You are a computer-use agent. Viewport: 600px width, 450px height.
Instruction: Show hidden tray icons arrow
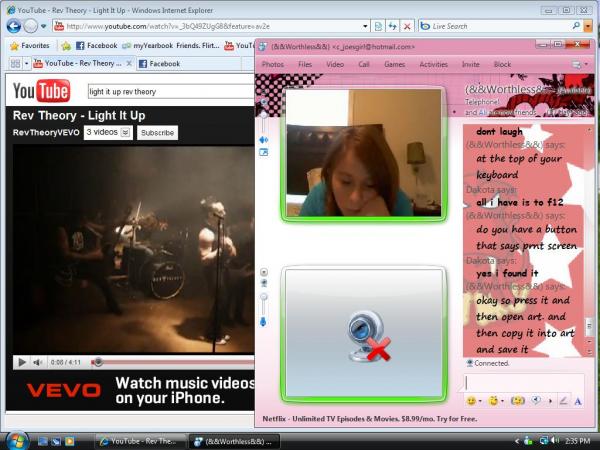tap(517, 441)
